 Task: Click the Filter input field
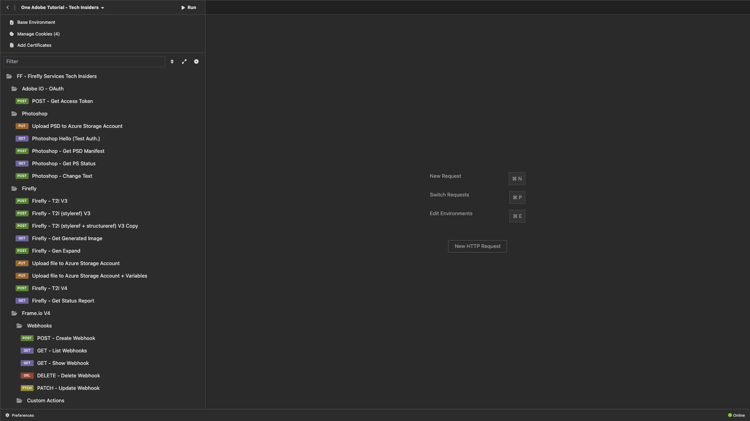(x=84, y=62)
